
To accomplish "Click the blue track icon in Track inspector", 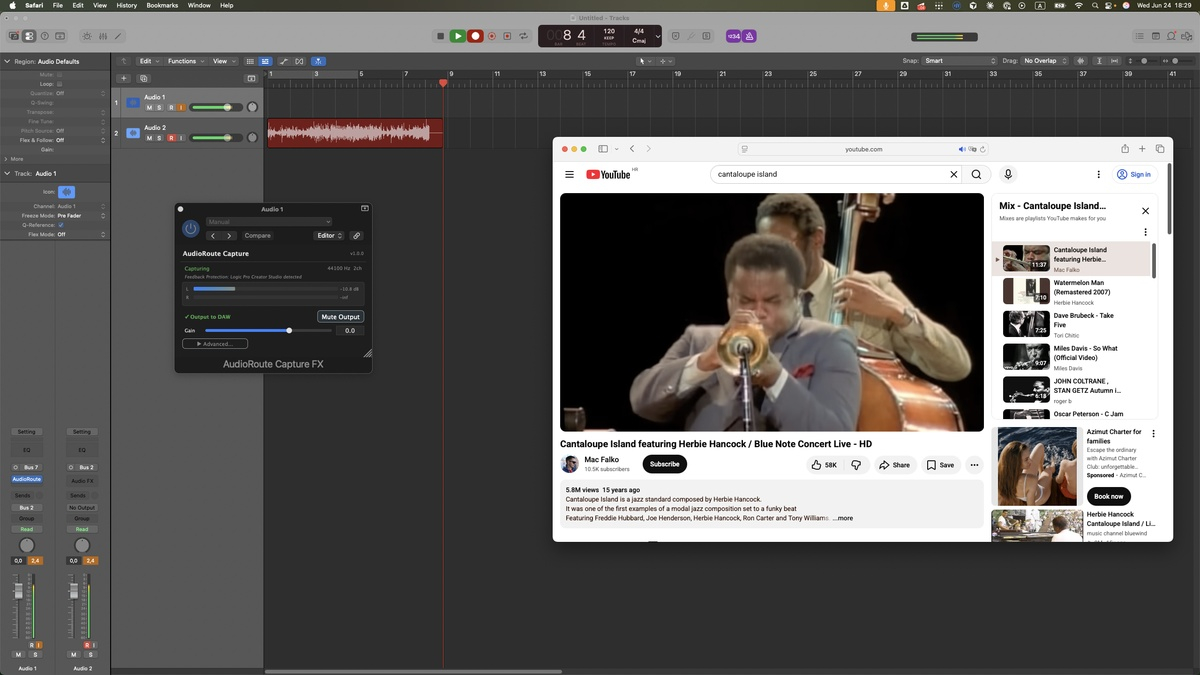I will pyautogui.click(x=66, y=191).
